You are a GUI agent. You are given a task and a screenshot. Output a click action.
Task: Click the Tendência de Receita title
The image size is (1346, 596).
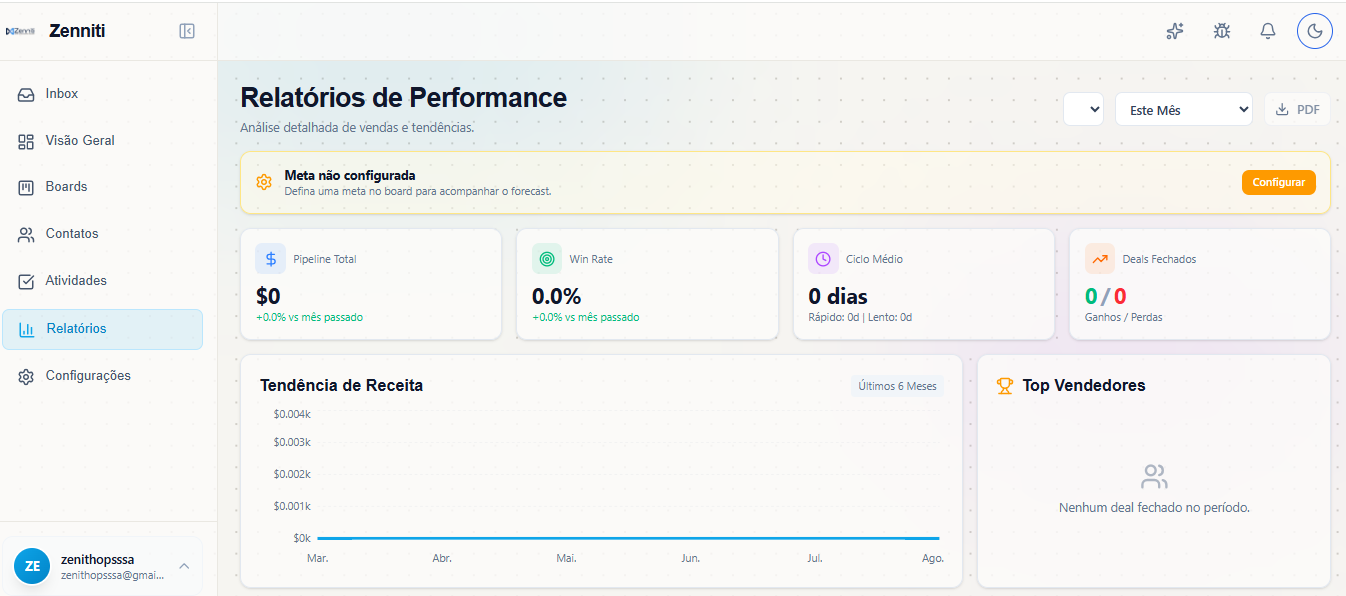(341, 385)
